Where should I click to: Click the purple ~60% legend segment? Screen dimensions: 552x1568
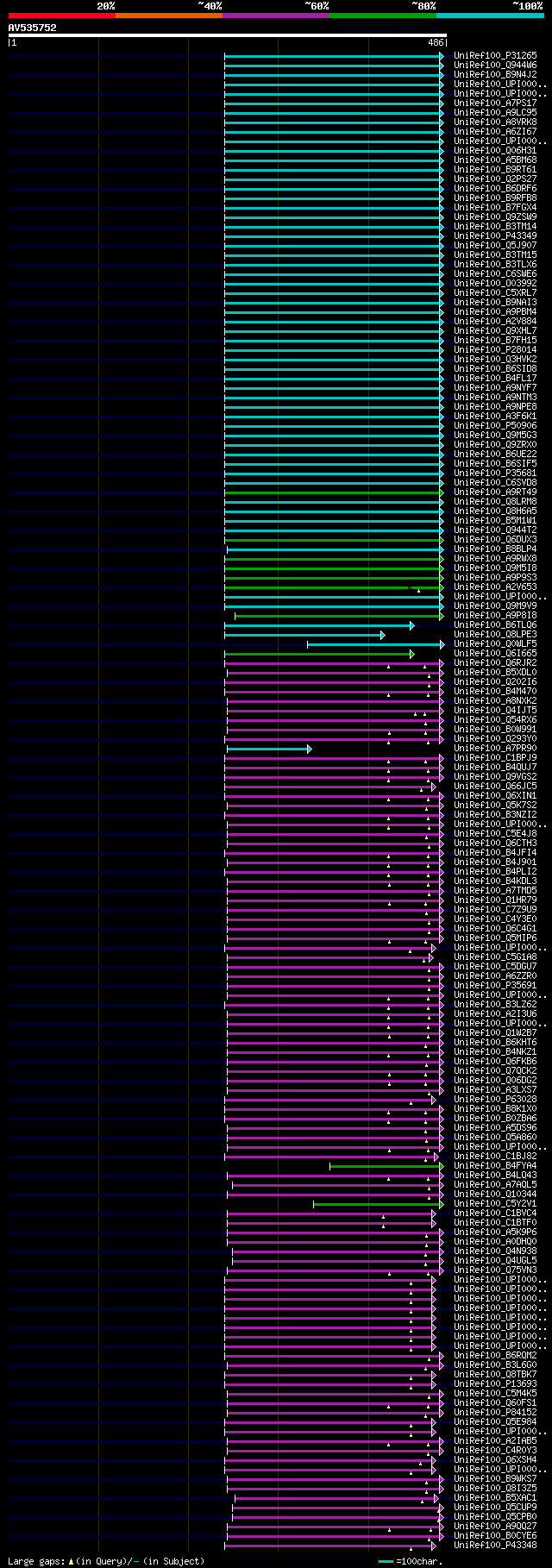[276, 16]
